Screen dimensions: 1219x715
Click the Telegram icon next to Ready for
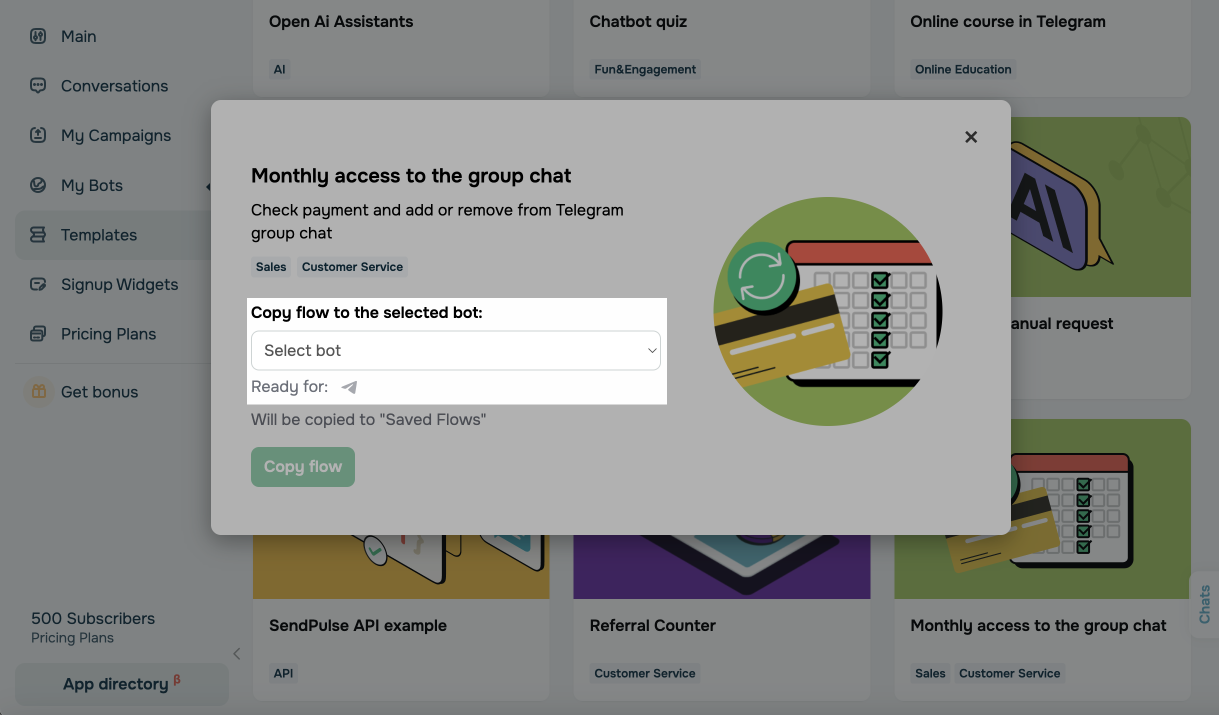click(x=348, y=386)
